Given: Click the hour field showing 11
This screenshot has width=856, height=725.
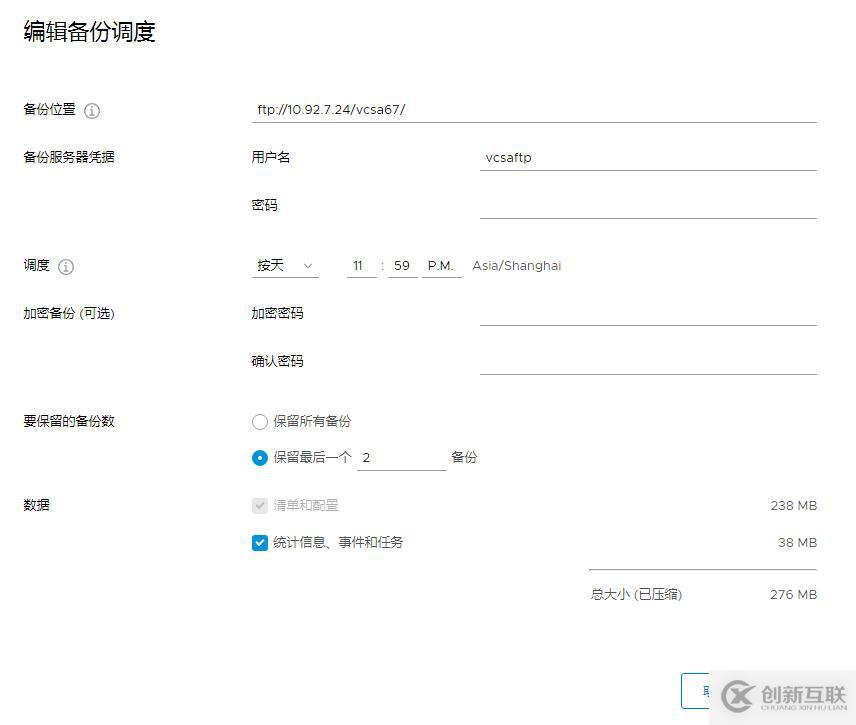Looking at the screenshot, I should (361, 265).
